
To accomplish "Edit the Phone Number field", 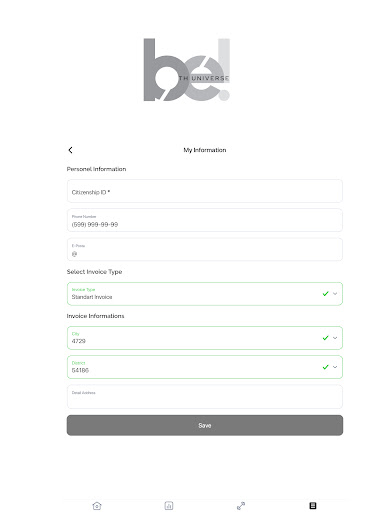I will [x=205, y=220].
